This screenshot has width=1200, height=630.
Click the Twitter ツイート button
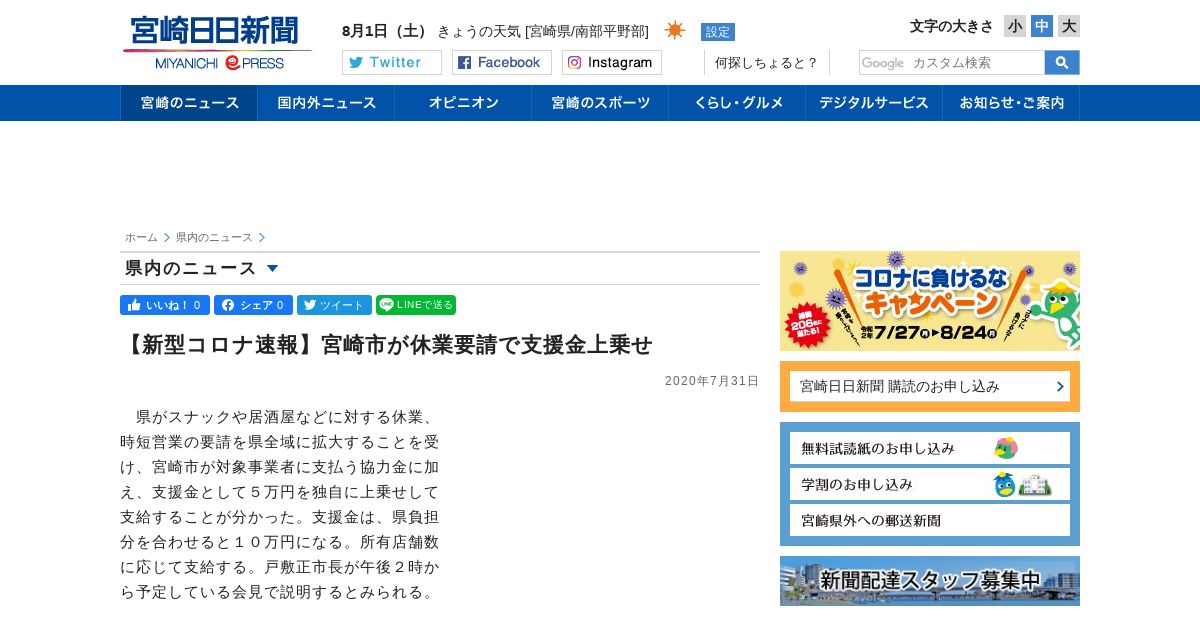(x=334, y=305)
